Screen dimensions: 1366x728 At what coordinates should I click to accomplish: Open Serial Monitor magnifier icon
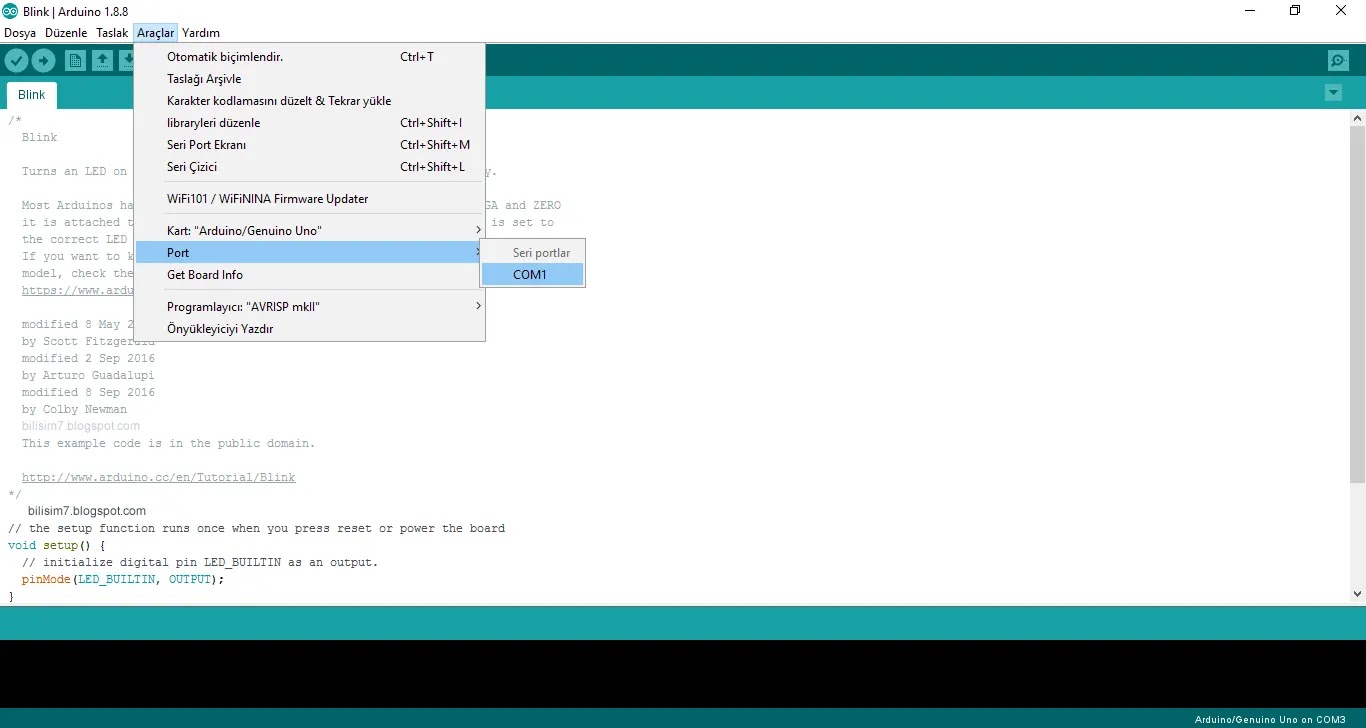tap(1338, 61)
